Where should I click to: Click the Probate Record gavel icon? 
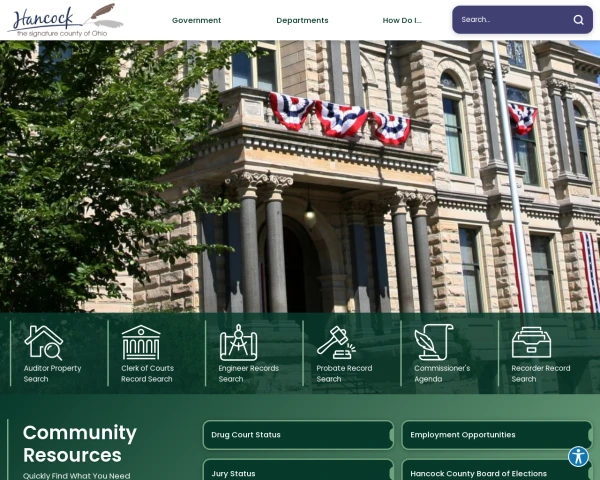336,342
